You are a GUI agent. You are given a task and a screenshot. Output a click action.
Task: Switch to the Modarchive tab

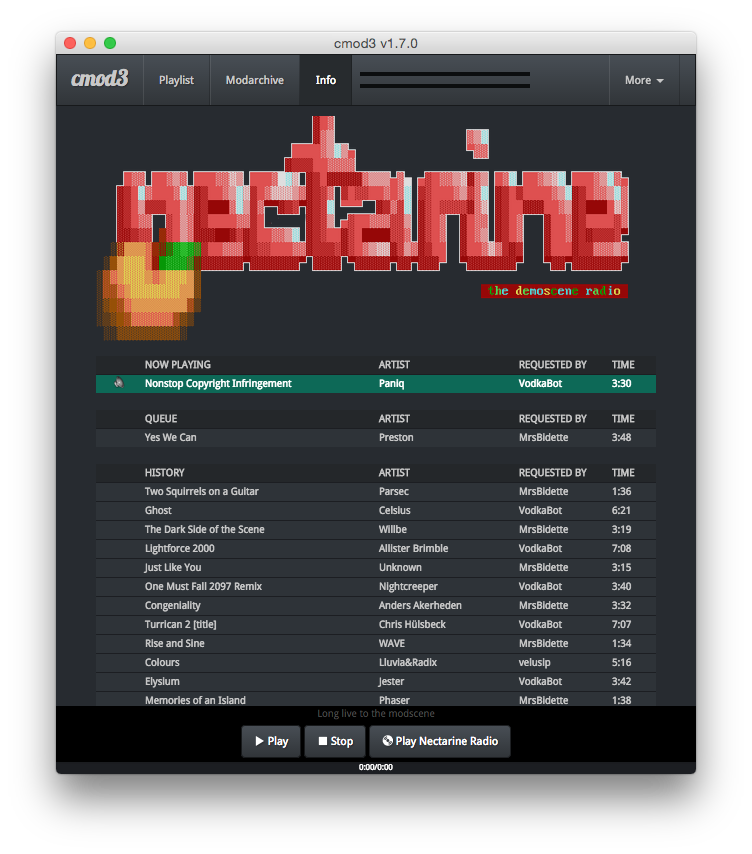click(x=255, y=80)
